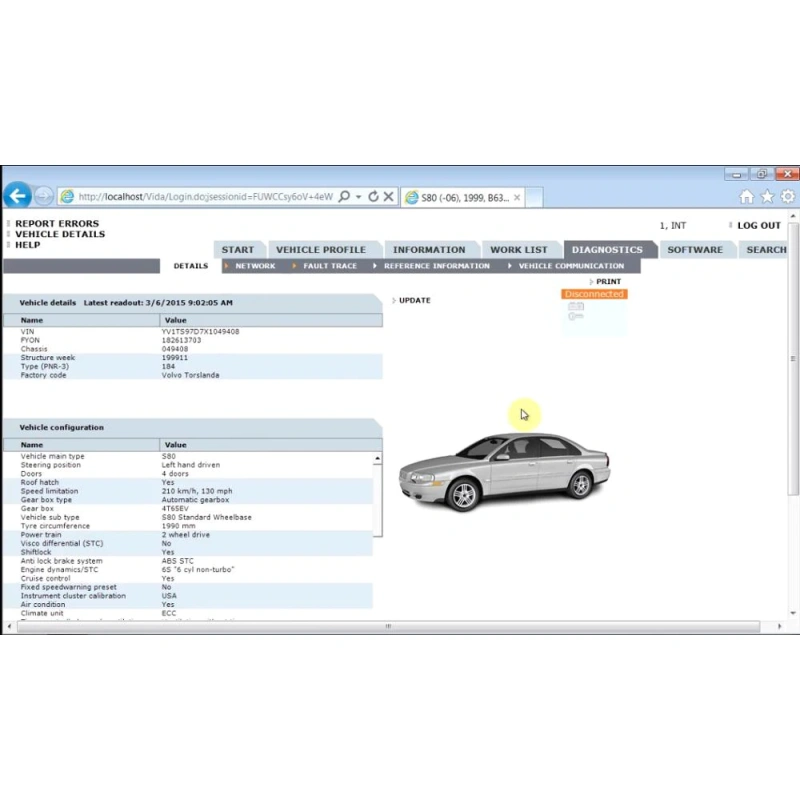Click the horizontal scrollbar thumb
Image resolution: width=800 pixels, height=800 pixels.
388,626
